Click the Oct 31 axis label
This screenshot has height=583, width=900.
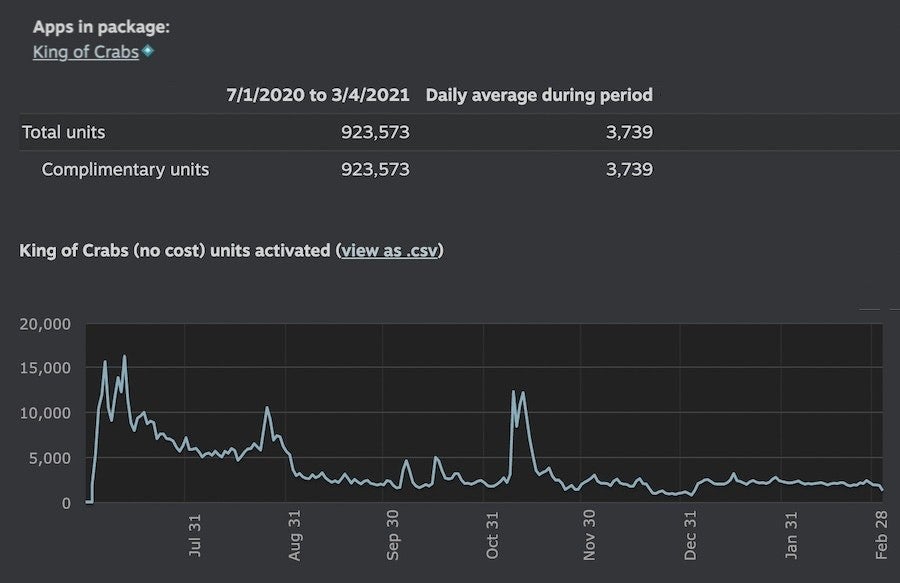(x=492, y=536)
